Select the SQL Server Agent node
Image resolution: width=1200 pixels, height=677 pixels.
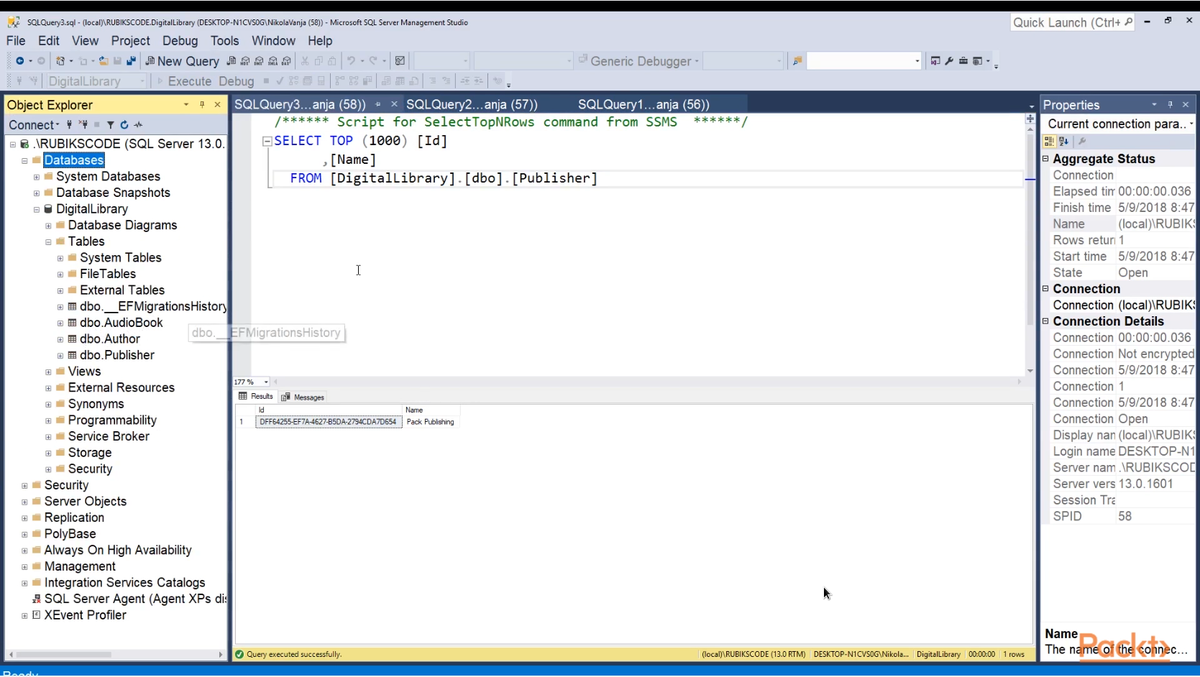tap(135, 599)
